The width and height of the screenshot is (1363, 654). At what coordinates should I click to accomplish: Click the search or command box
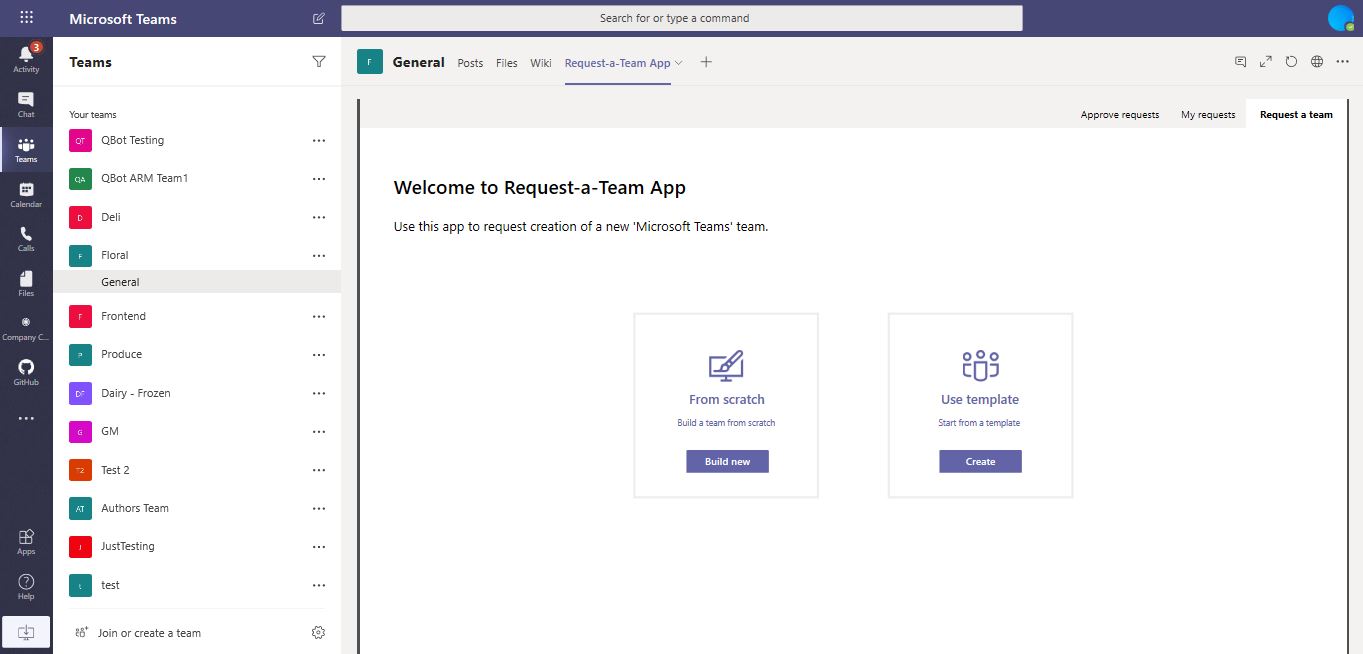682,18
